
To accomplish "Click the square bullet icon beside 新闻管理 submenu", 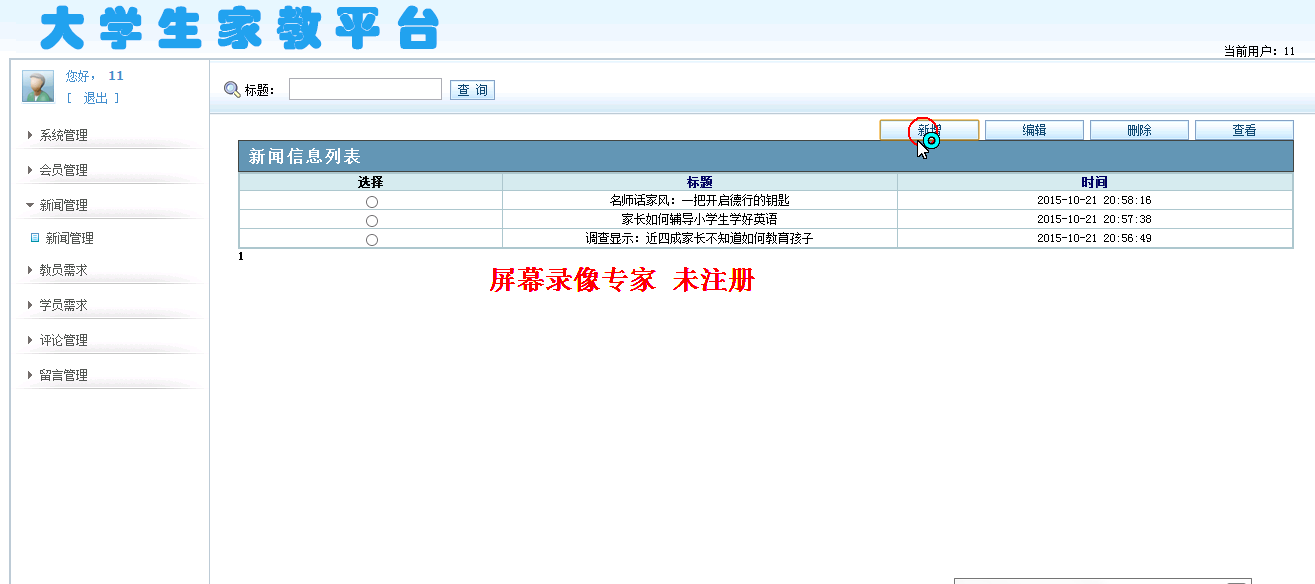I will pos(35,238).
